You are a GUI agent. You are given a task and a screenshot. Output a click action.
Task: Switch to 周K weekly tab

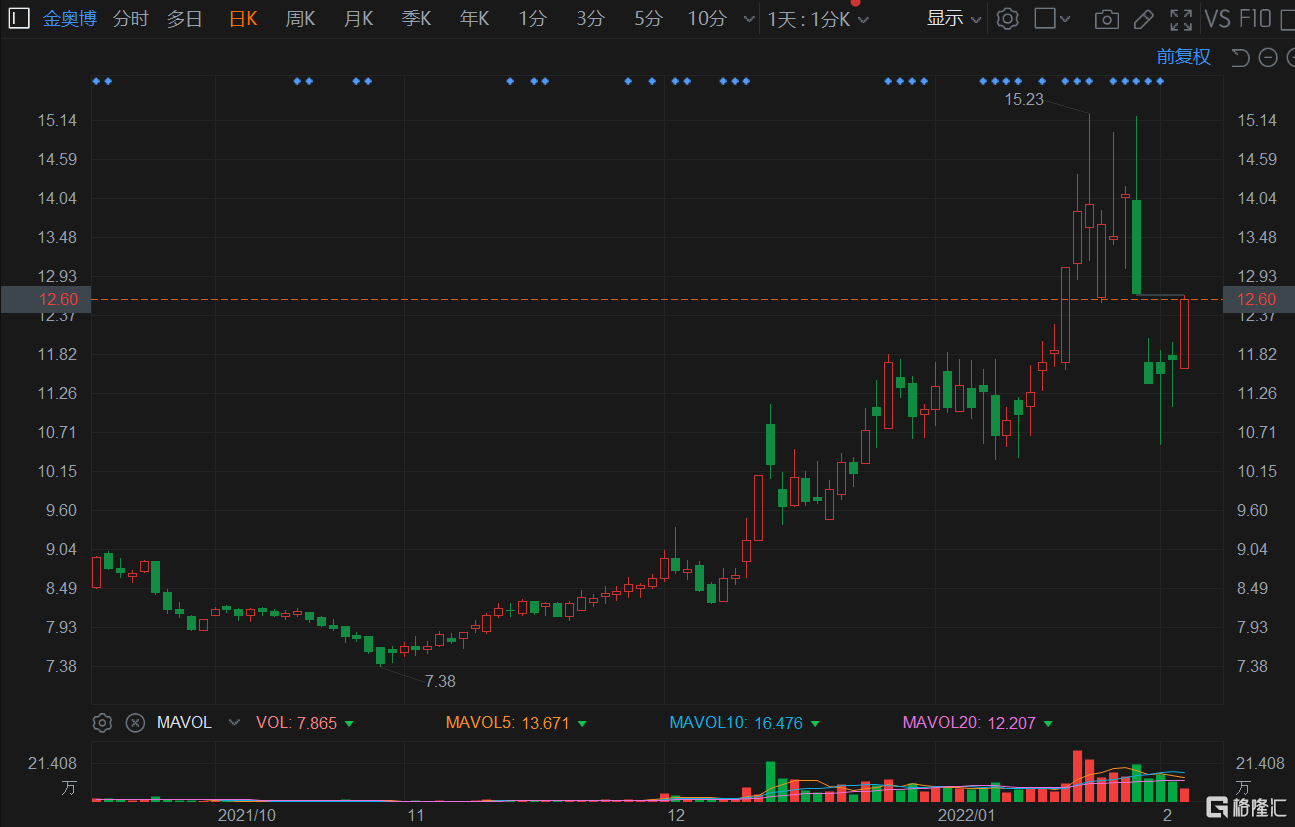pos(301,18)
